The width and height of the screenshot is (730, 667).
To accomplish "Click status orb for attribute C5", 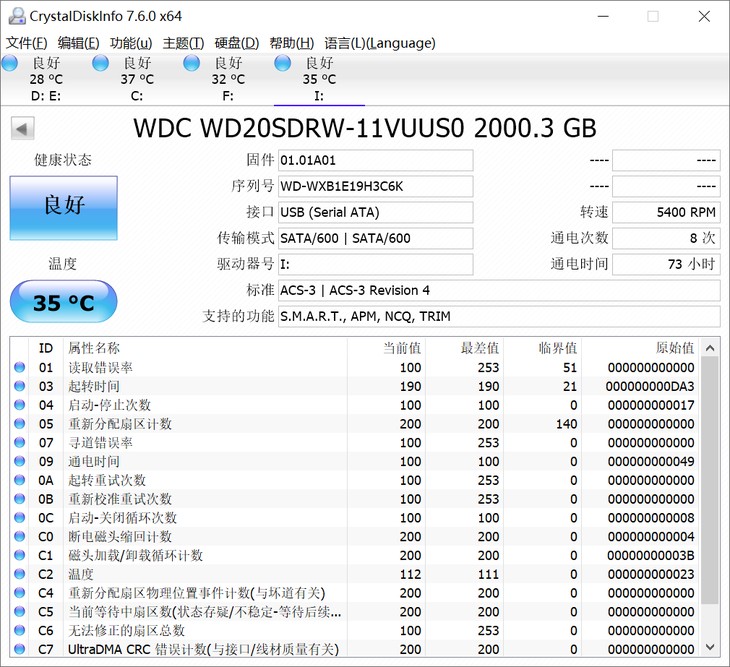I will click(20, 611).
